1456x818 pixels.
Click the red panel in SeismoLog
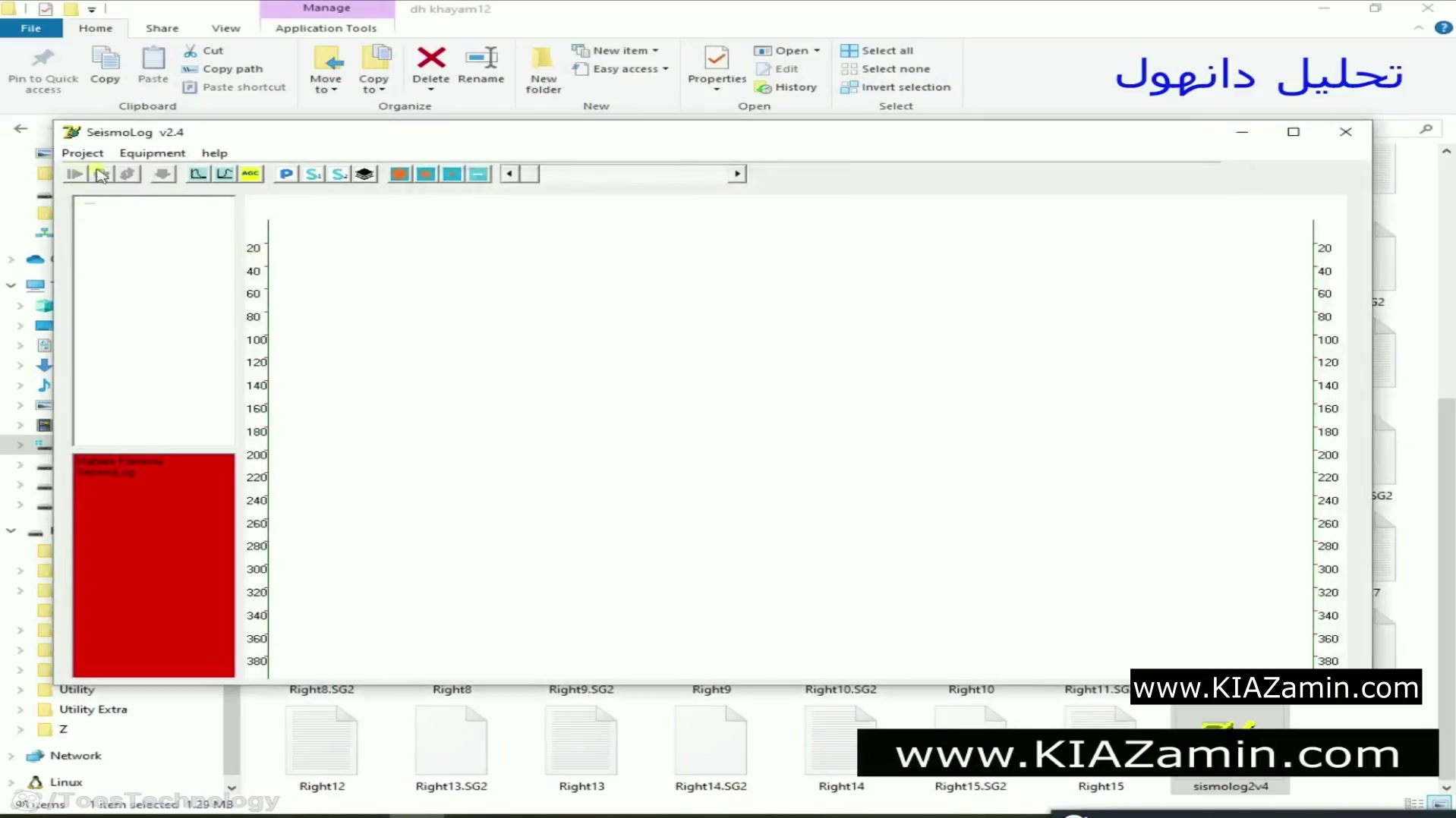[154, 565]
